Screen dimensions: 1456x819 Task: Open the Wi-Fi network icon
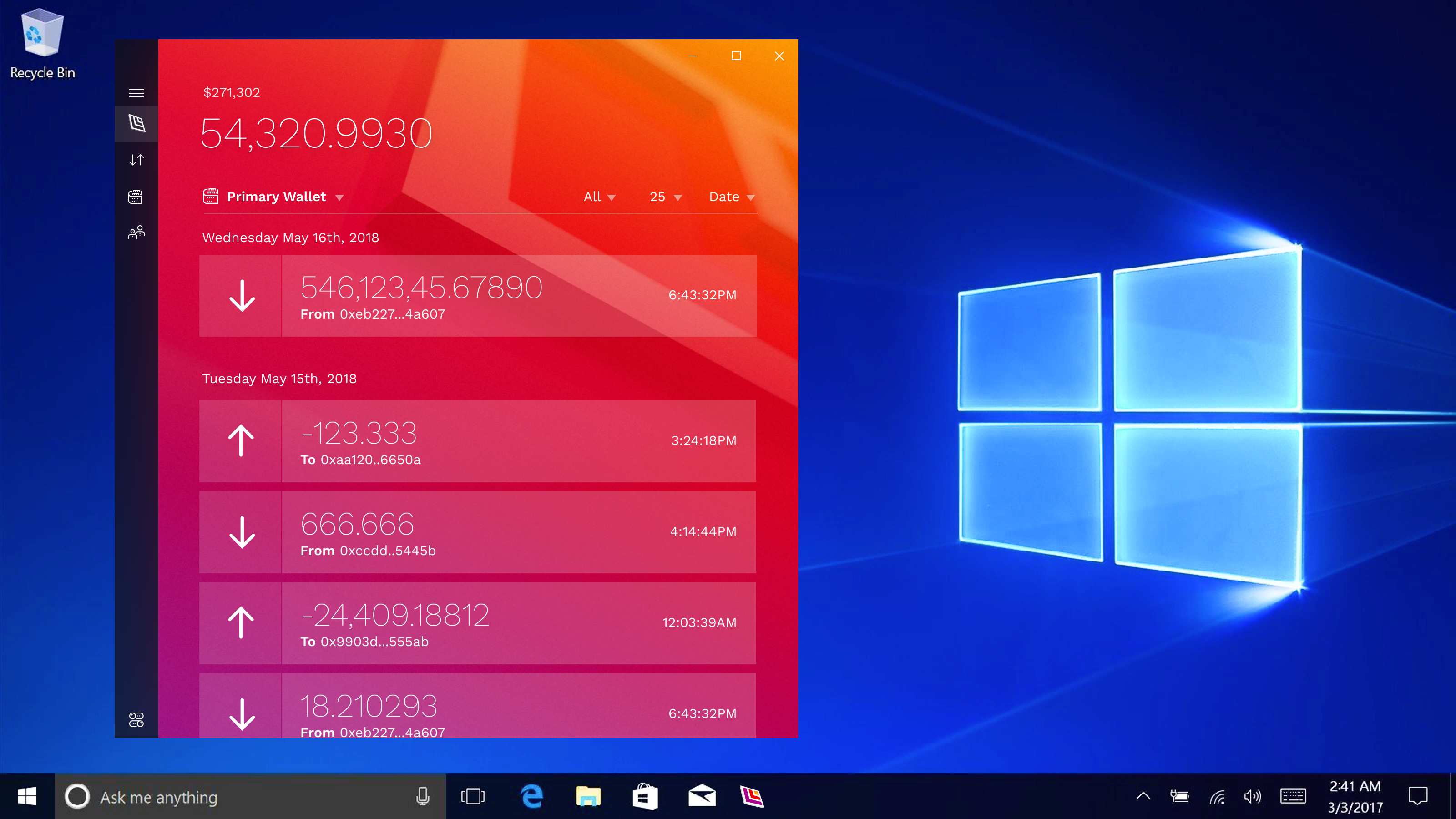(1217, 796)
